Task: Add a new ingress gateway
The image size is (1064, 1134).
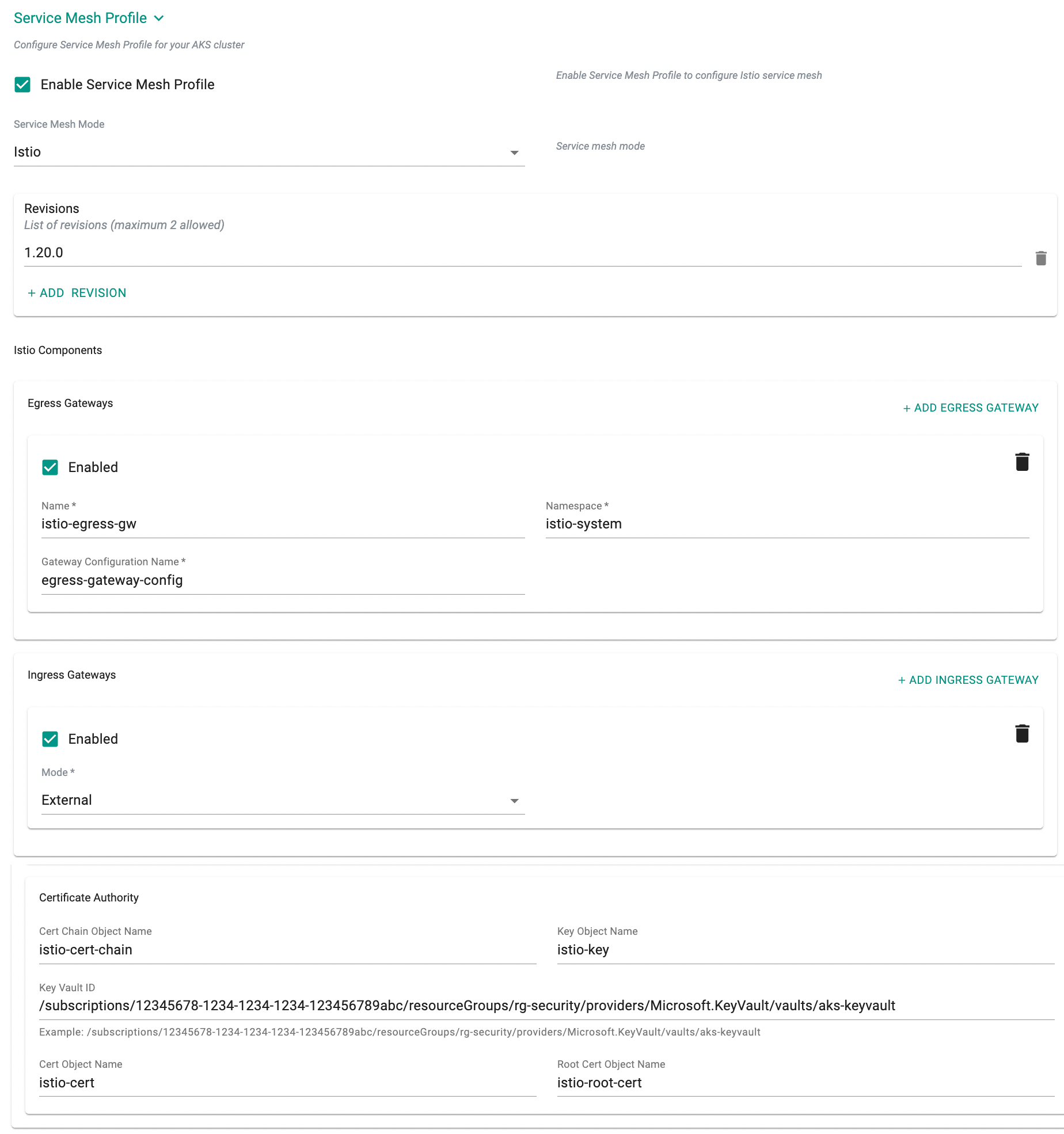Action: (968, 680)
